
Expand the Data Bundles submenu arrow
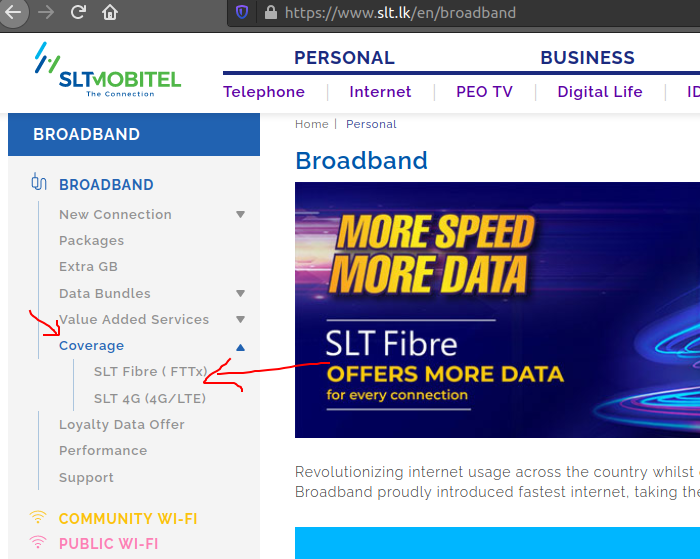click(241, 293)
